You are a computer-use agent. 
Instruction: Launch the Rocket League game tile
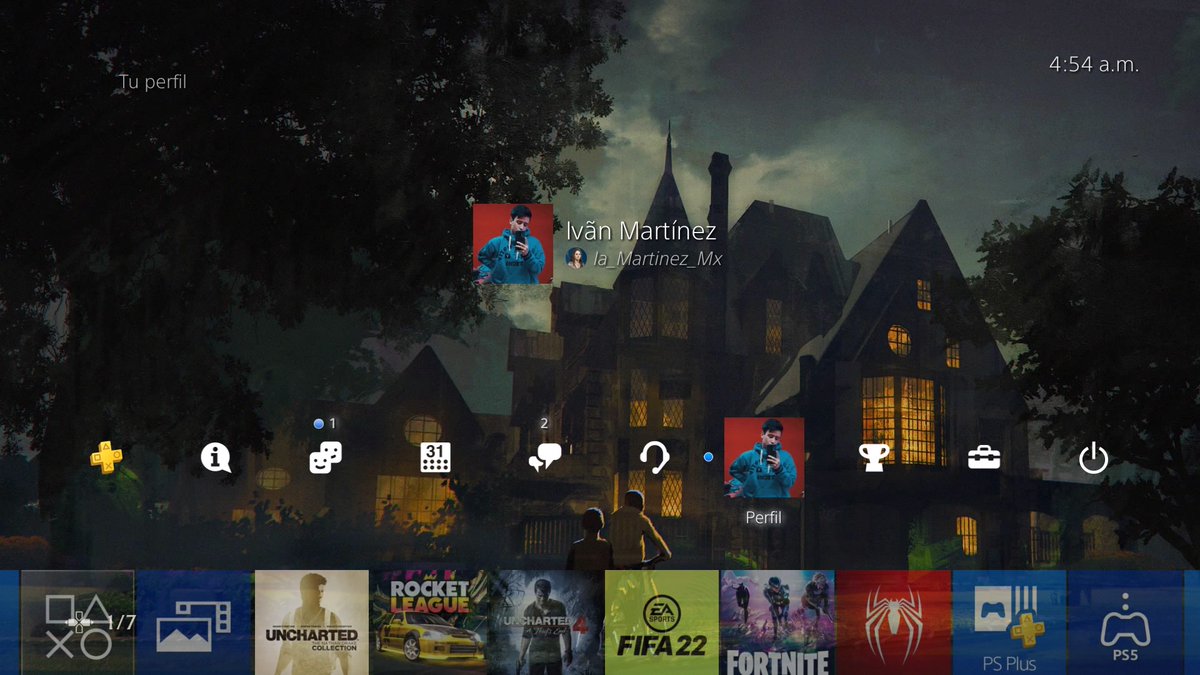click(x=428, y=623)
